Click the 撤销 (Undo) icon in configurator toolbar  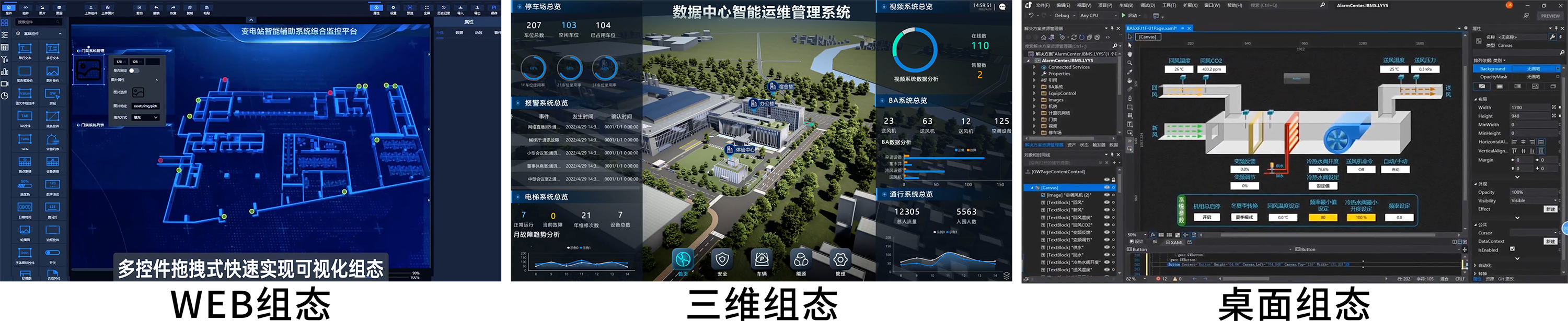coord(156,9)
